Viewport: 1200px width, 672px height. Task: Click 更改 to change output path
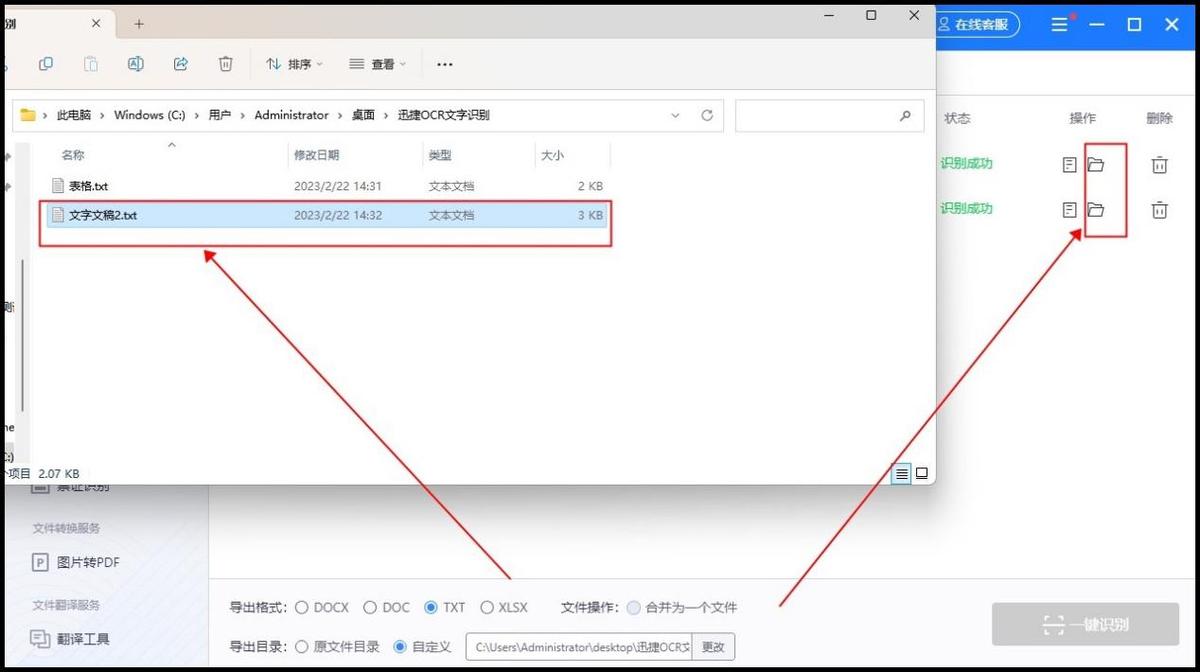[x=713, y=647]
